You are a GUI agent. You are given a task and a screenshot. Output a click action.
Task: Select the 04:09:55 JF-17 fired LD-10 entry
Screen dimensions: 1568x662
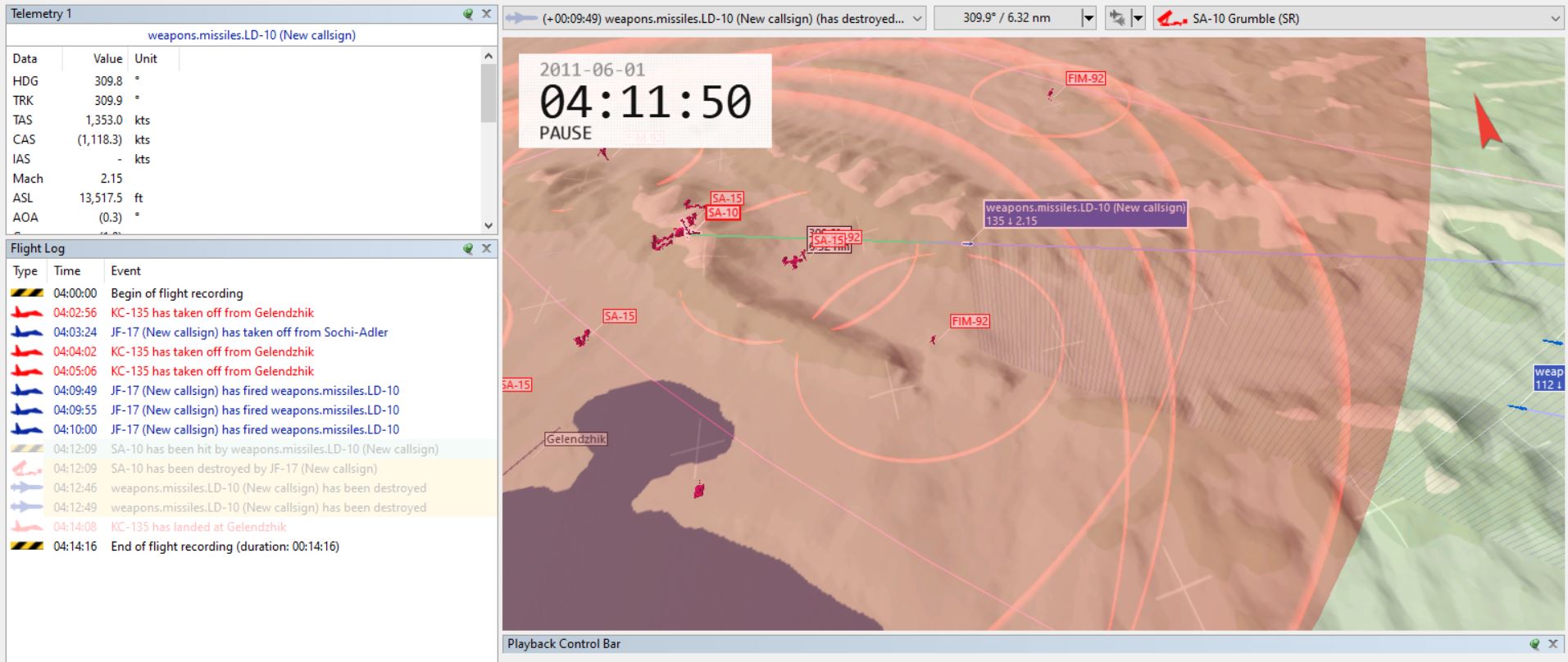point(252,410)
